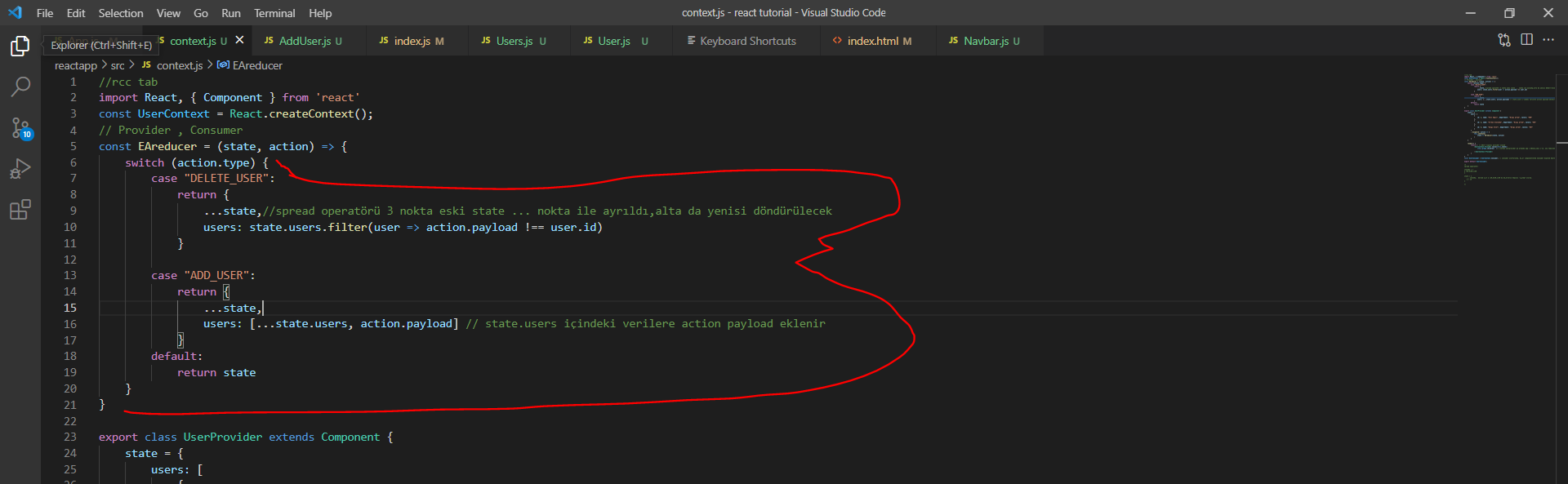The width and height of the screenshot is (1568, 484).
Task: Open the Selection menu
Action: [x=121, y=13]
